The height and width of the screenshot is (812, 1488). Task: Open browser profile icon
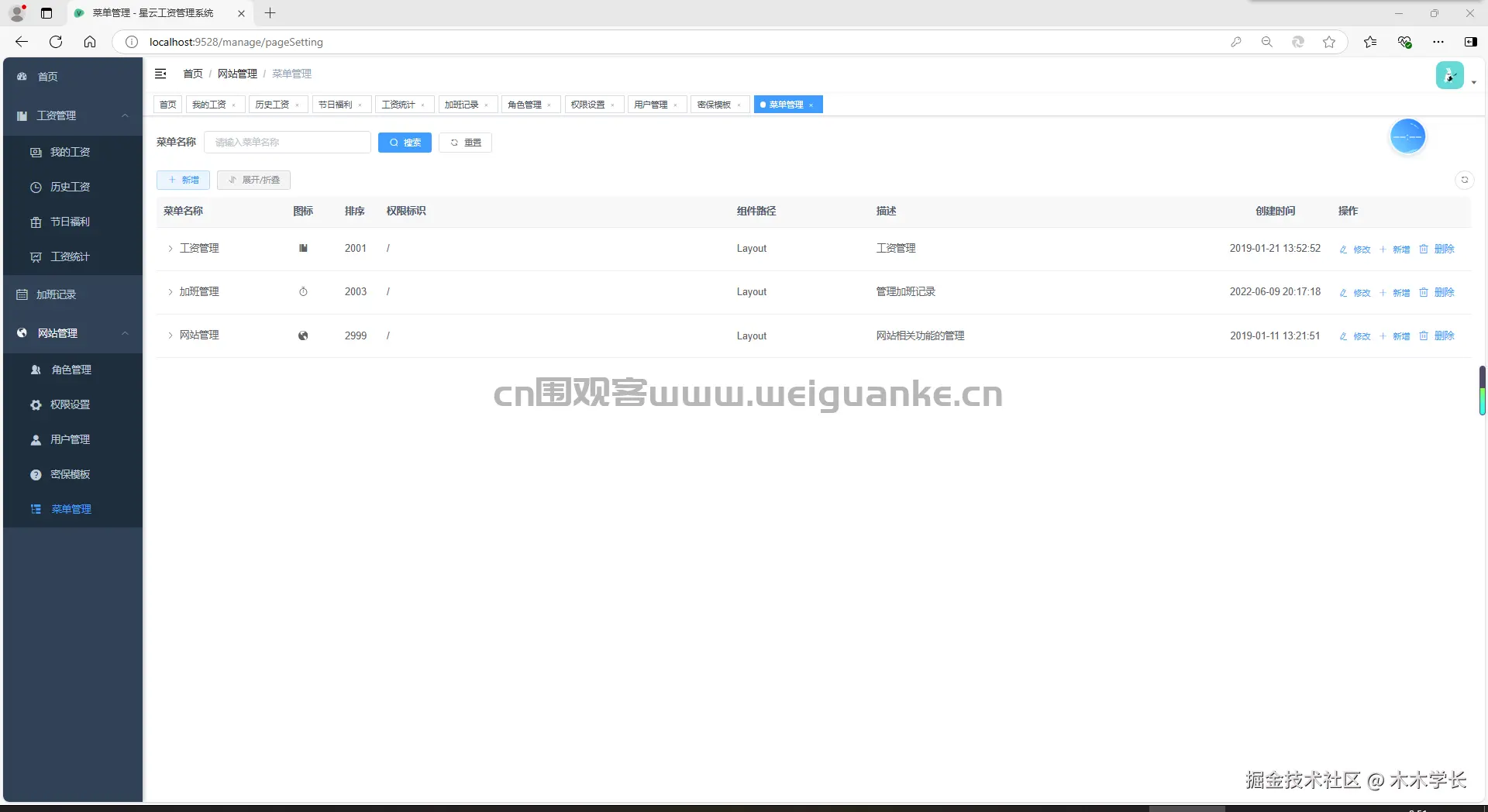[x=17, y=13]
